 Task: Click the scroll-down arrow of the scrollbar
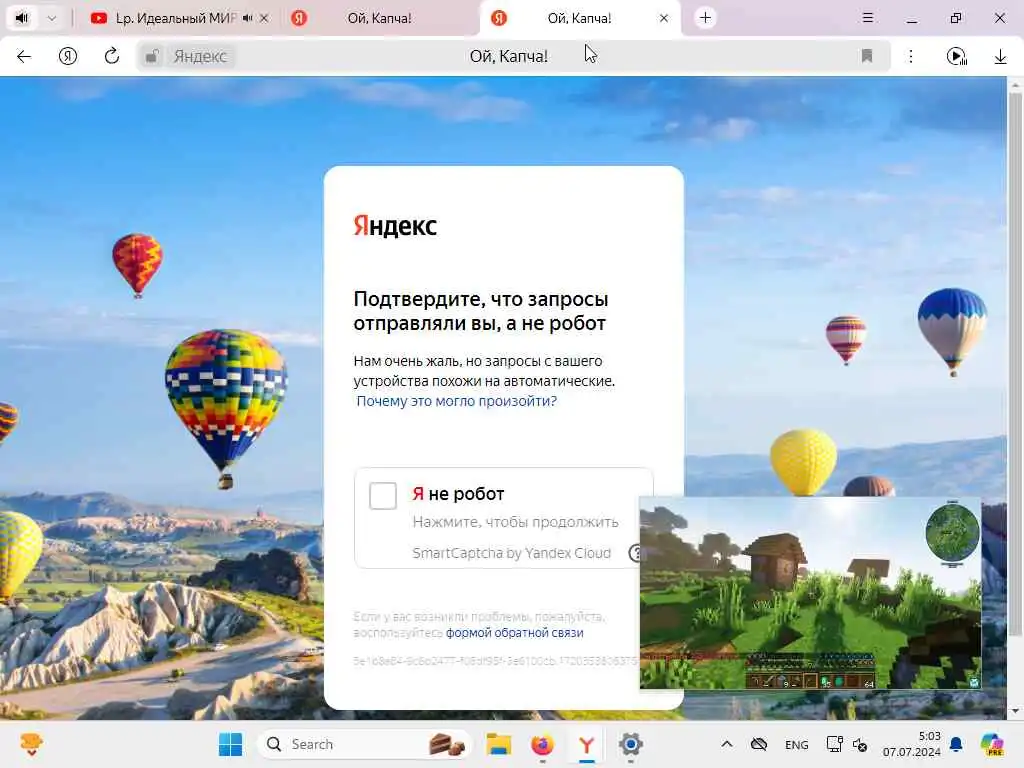point(1015,711)
